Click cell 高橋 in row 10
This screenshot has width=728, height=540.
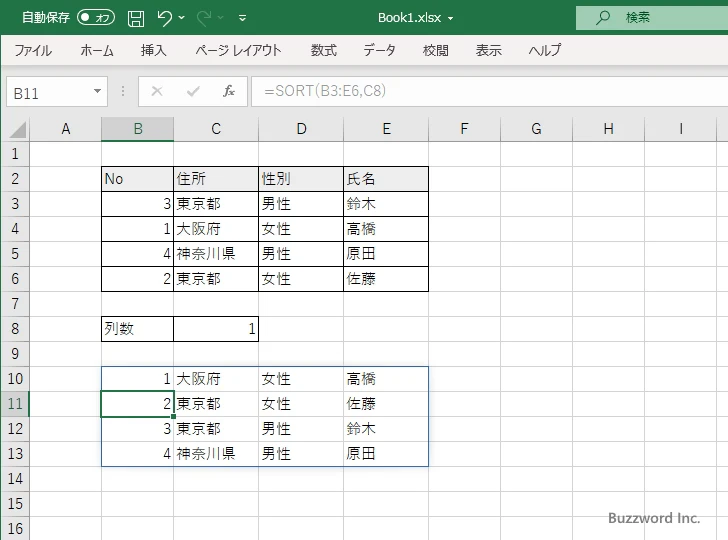[386, 379]
